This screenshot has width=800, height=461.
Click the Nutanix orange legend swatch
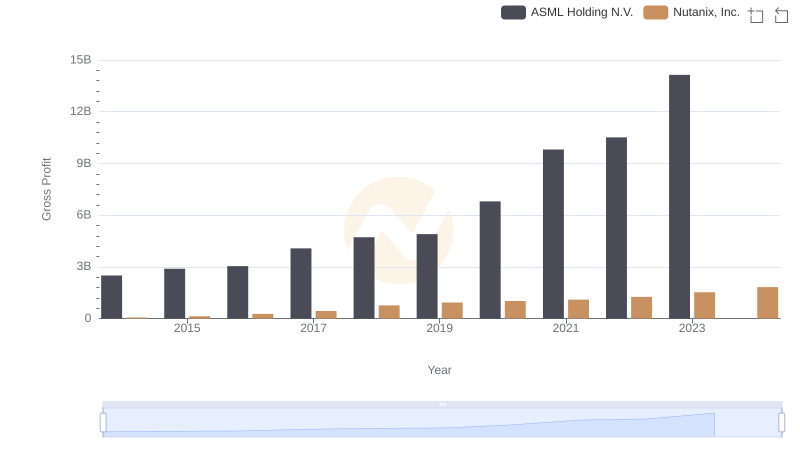[656, 12]
